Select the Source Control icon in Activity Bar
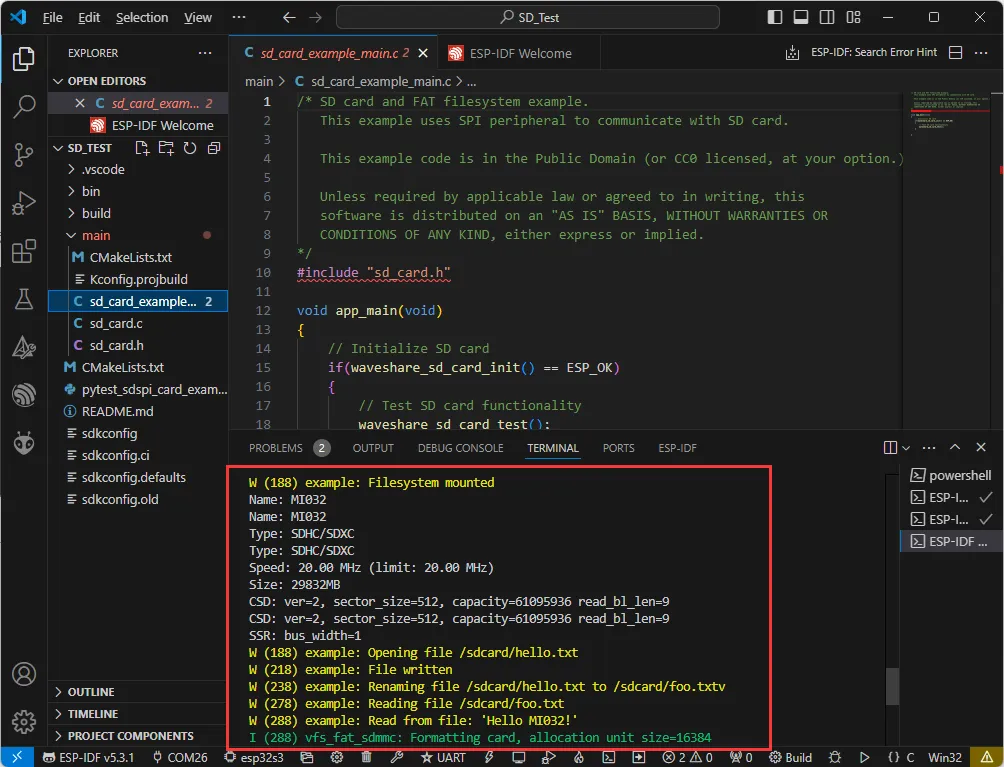This screenshot has width=1004, height=767. (23, 152)
